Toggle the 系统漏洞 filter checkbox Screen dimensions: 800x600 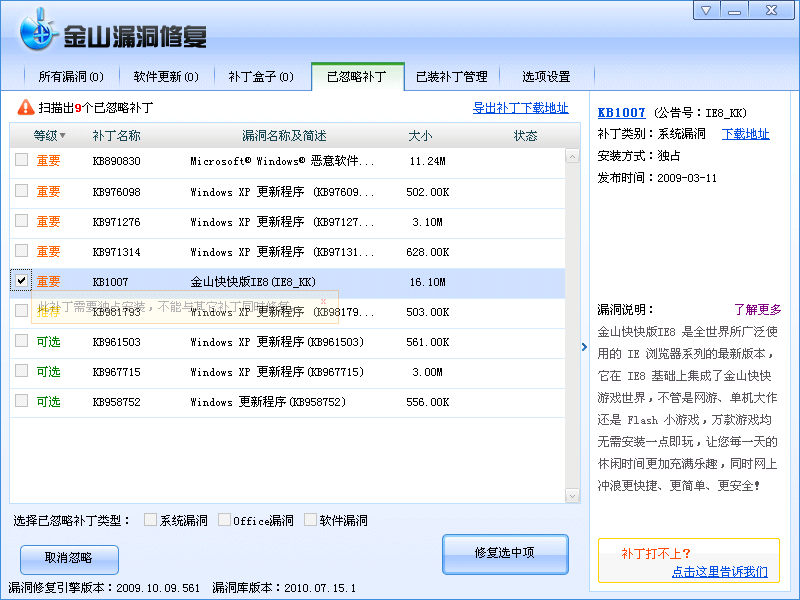point(150,519)
